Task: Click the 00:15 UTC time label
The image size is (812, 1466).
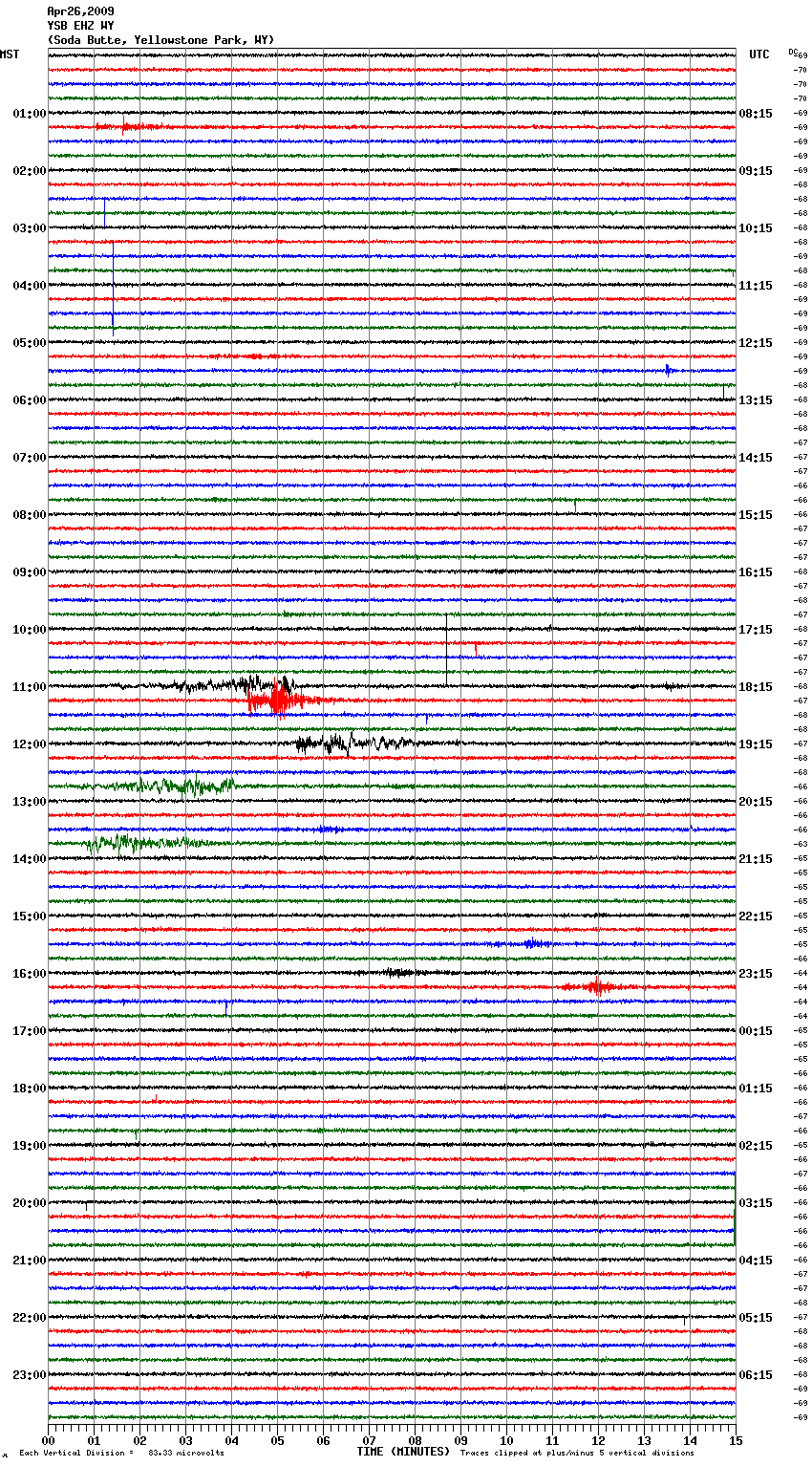Action: (x=756, y=1031)
